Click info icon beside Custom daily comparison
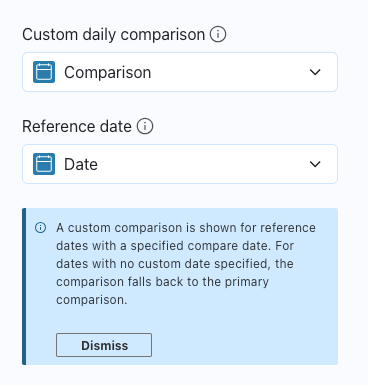368x385 pixels. [x=218, y=34]
